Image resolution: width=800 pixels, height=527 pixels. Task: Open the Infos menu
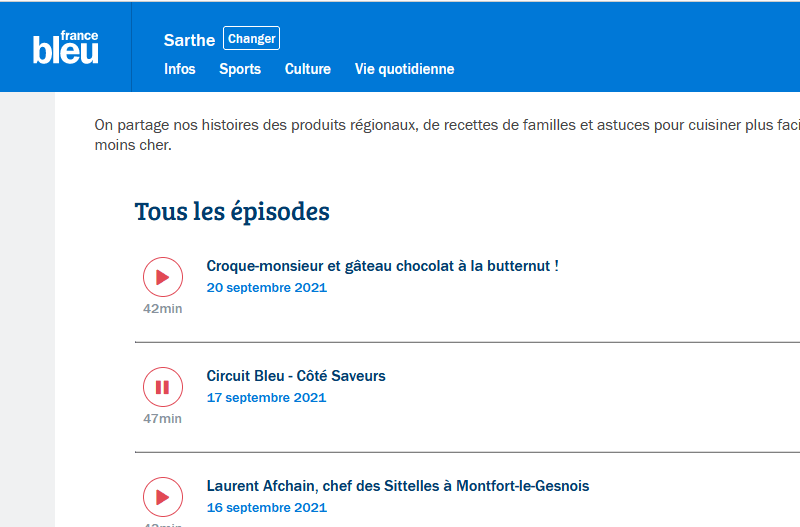pos(180,69)
